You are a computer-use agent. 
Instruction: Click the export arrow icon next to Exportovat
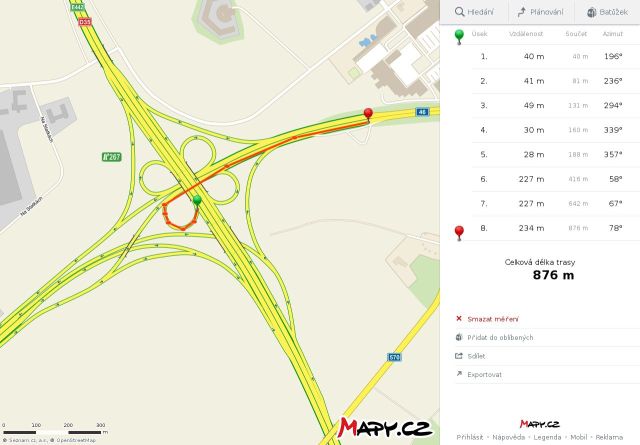click(x=459, y=374)
